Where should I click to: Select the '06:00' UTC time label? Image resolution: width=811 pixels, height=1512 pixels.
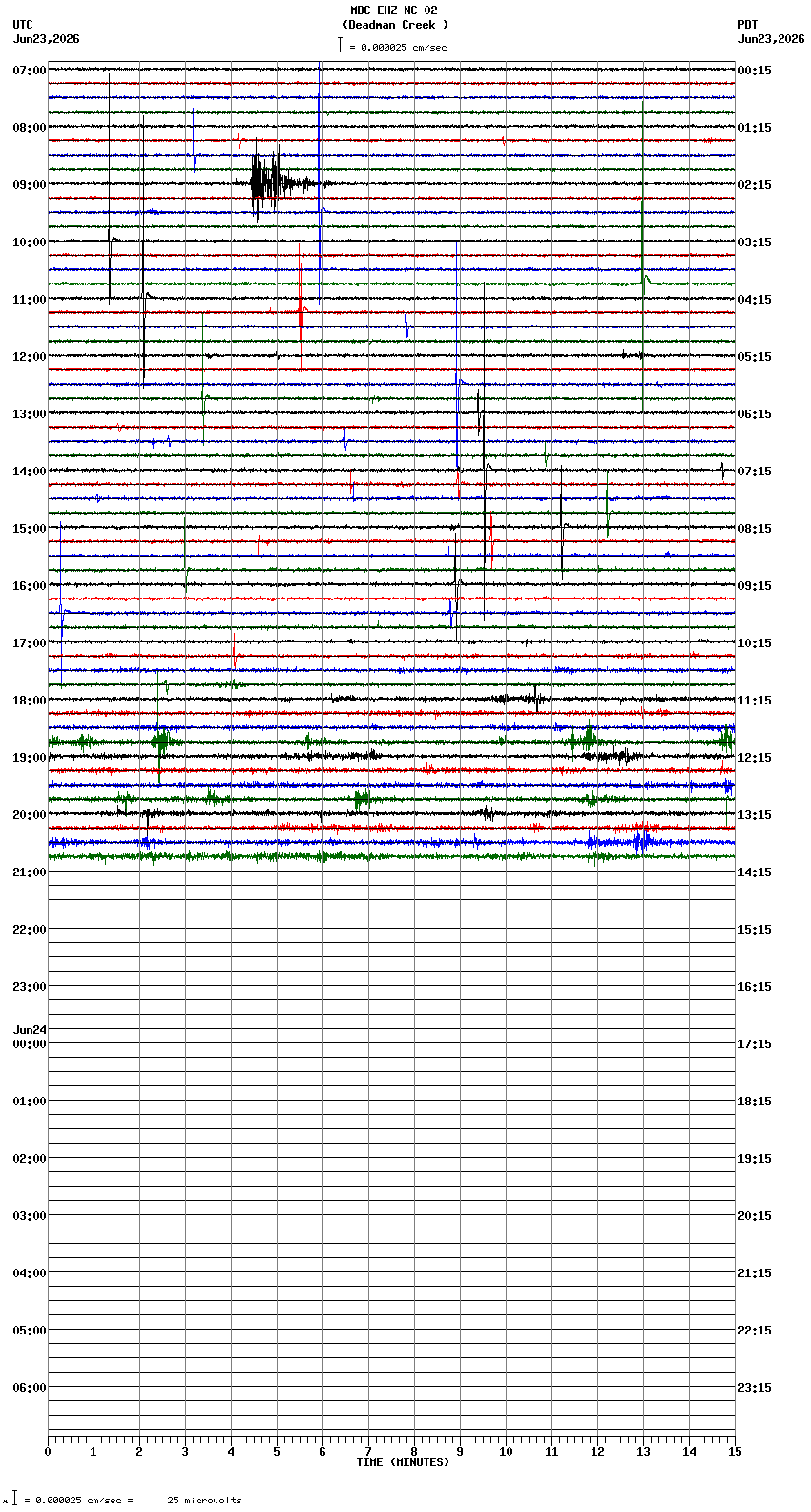[30, 1388]
